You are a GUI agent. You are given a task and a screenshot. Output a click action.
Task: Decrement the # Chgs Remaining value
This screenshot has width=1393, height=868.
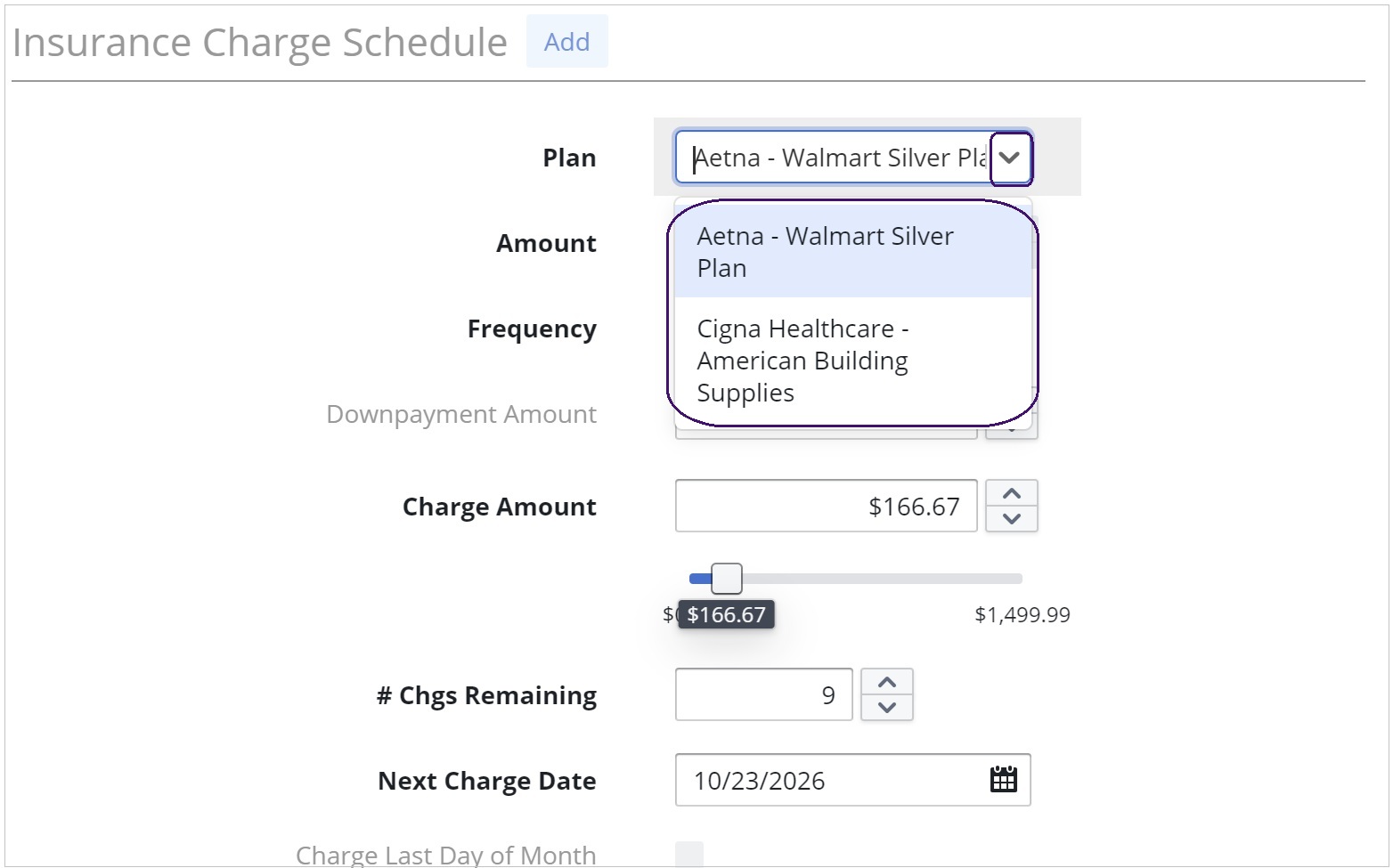pos(887,708)
